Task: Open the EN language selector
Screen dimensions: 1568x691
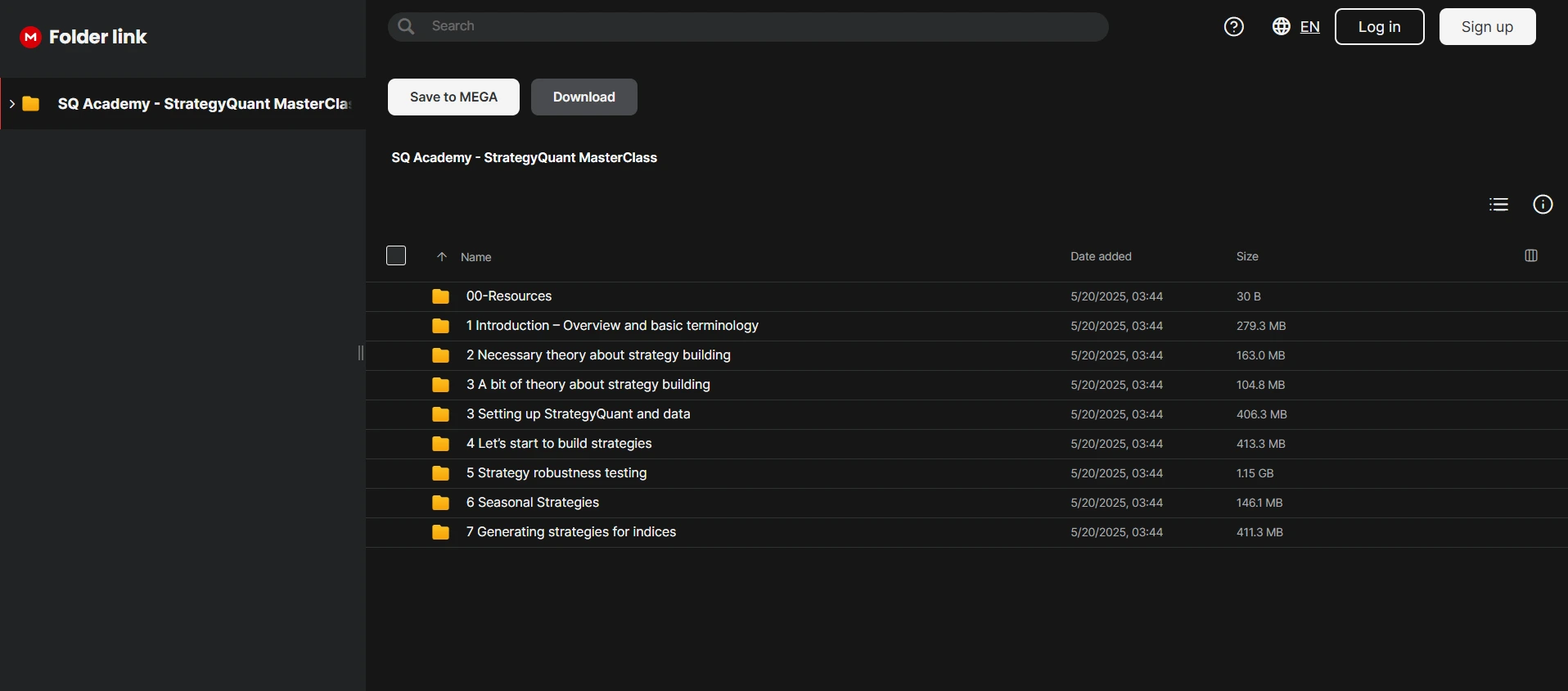Action: tap(1309, 27)
